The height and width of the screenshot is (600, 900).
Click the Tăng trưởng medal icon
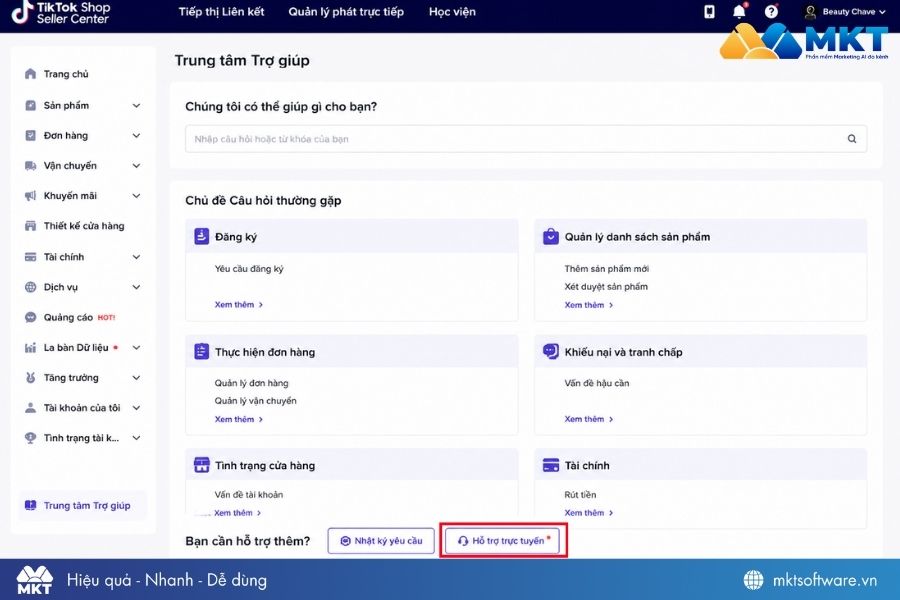click(30, 378)
